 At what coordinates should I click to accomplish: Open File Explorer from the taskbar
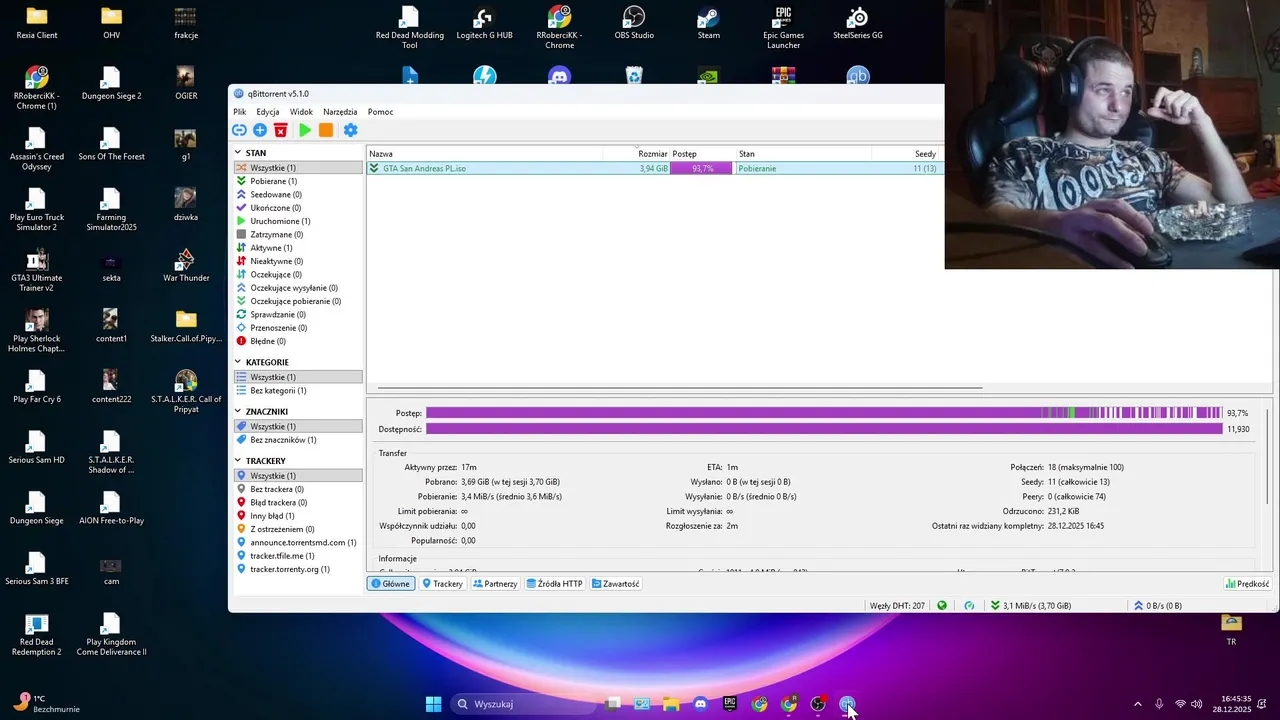pyautogui.click(x=671, y=704)
